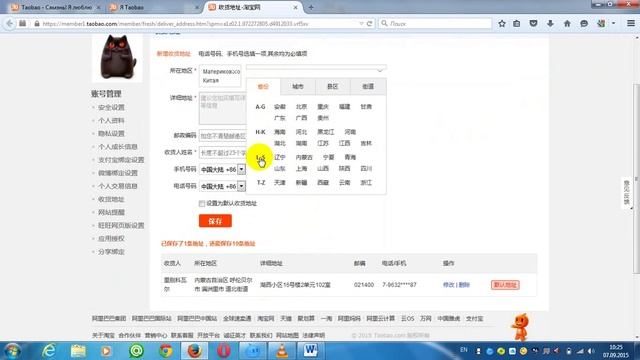Open Windows Explorer folder in taskbar

pos(78,351)
